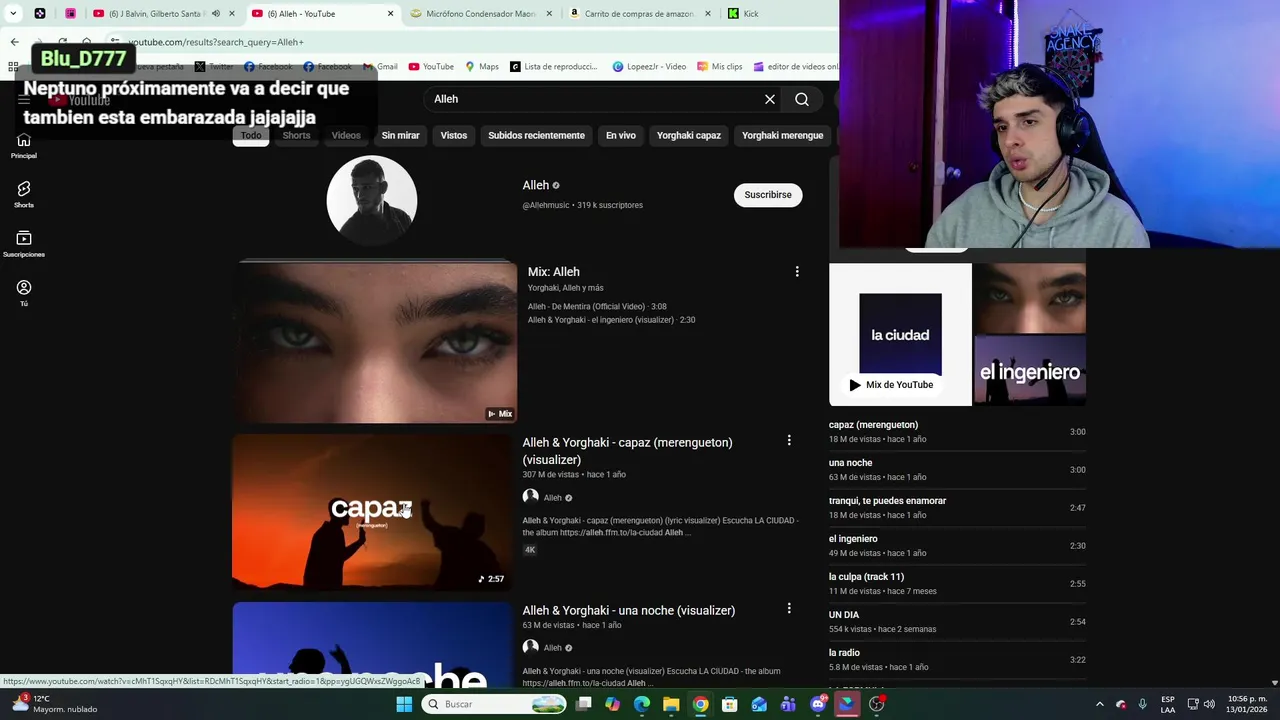
Task: Show hidden system tray icons chevron
Action: pos(1099,704)
